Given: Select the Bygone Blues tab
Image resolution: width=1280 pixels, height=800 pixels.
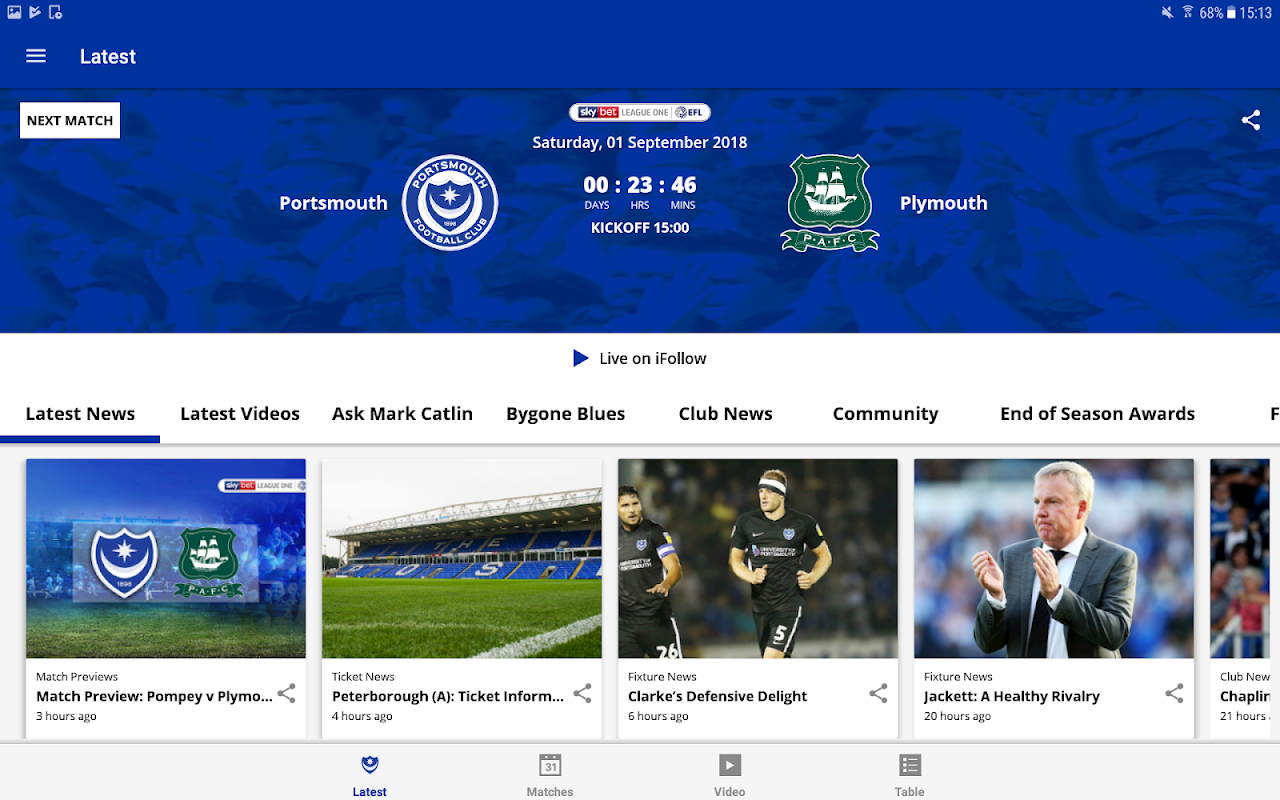Looking at the screenshot, I should [566, 413].
